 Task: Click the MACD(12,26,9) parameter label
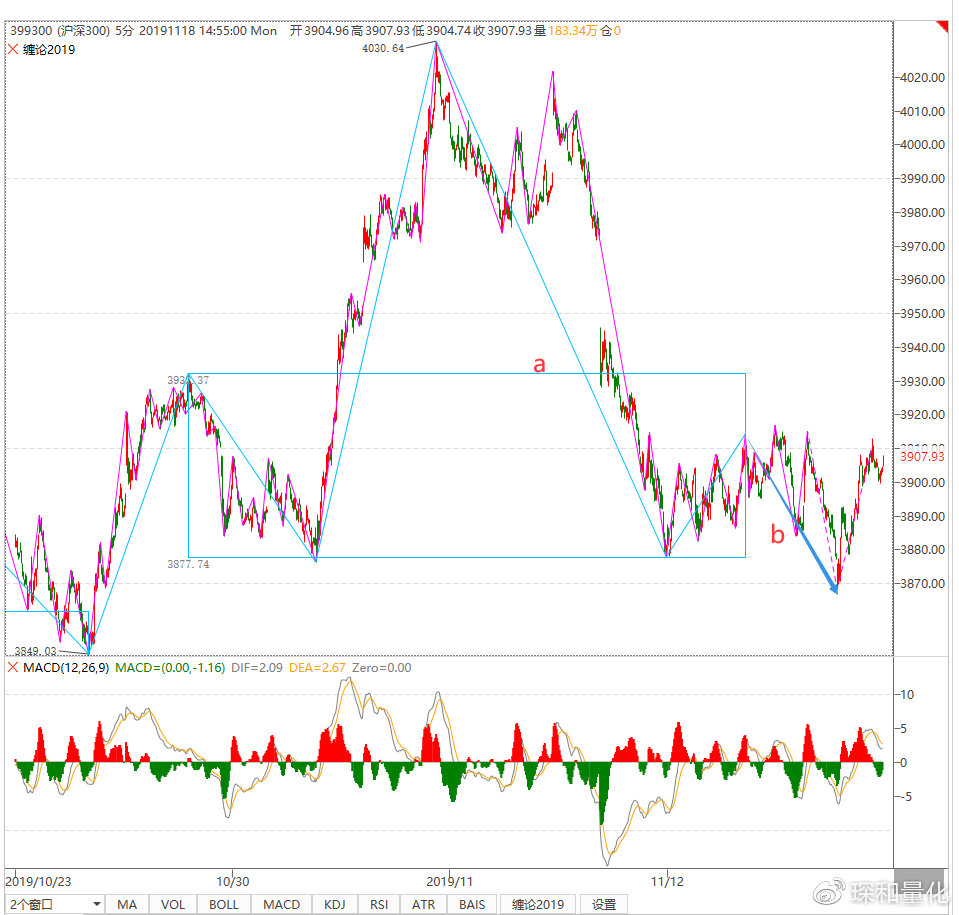(x=66, y=667)
